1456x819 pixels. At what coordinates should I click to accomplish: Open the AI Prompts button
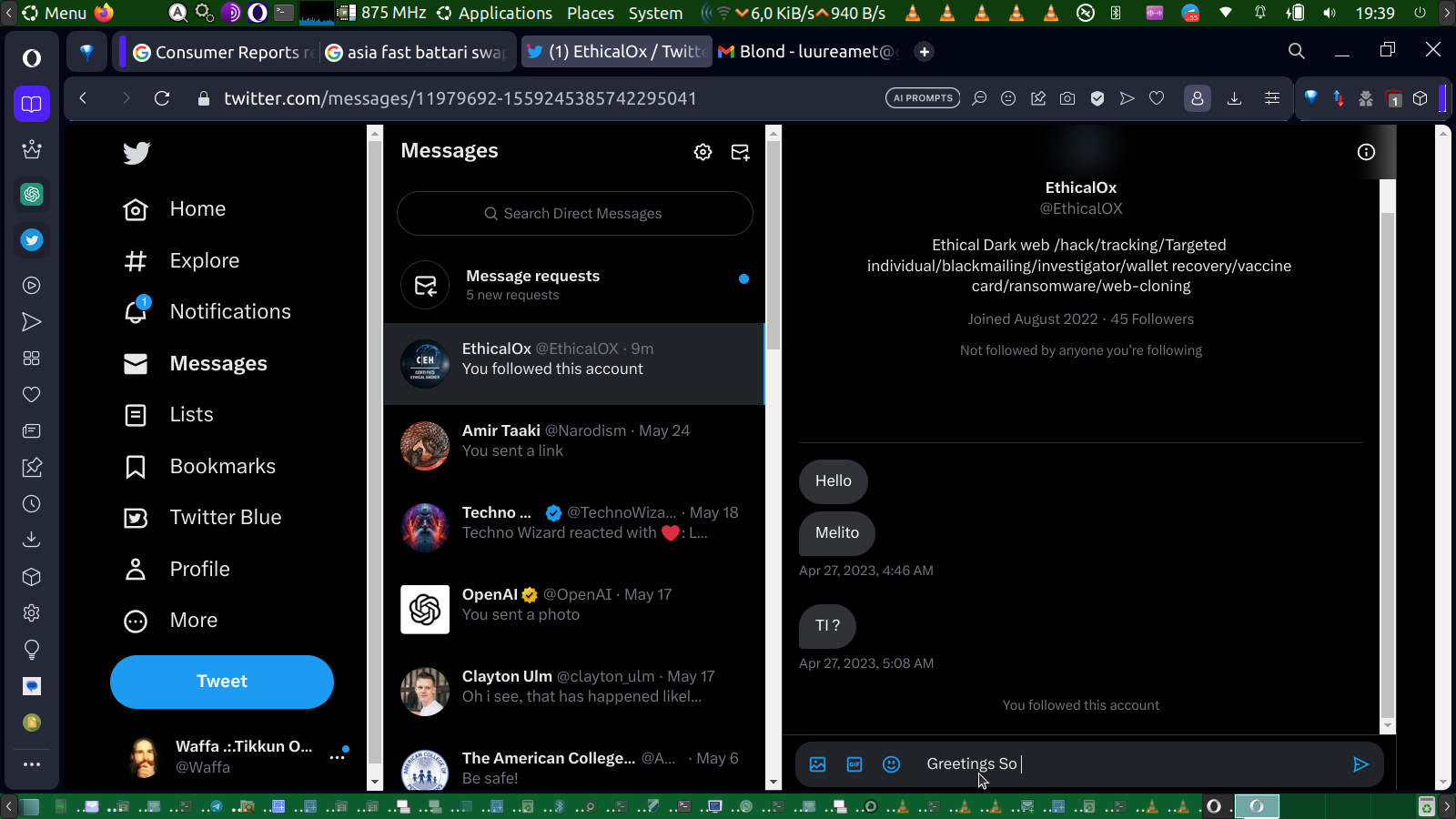(x=923, y=98)
